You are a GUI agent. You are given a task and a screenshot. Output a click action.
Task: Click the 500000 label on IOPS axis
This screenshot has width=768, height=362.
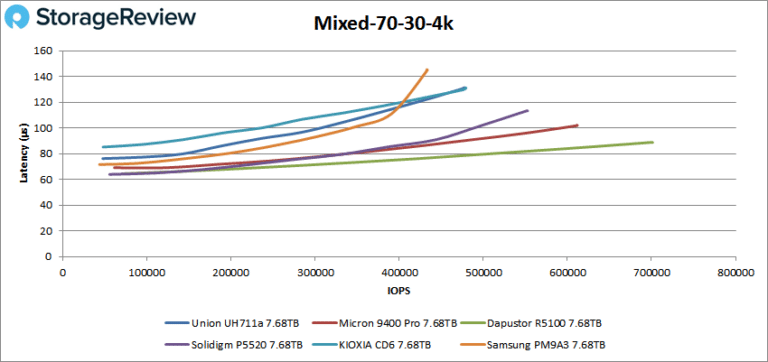coord(483,274)
